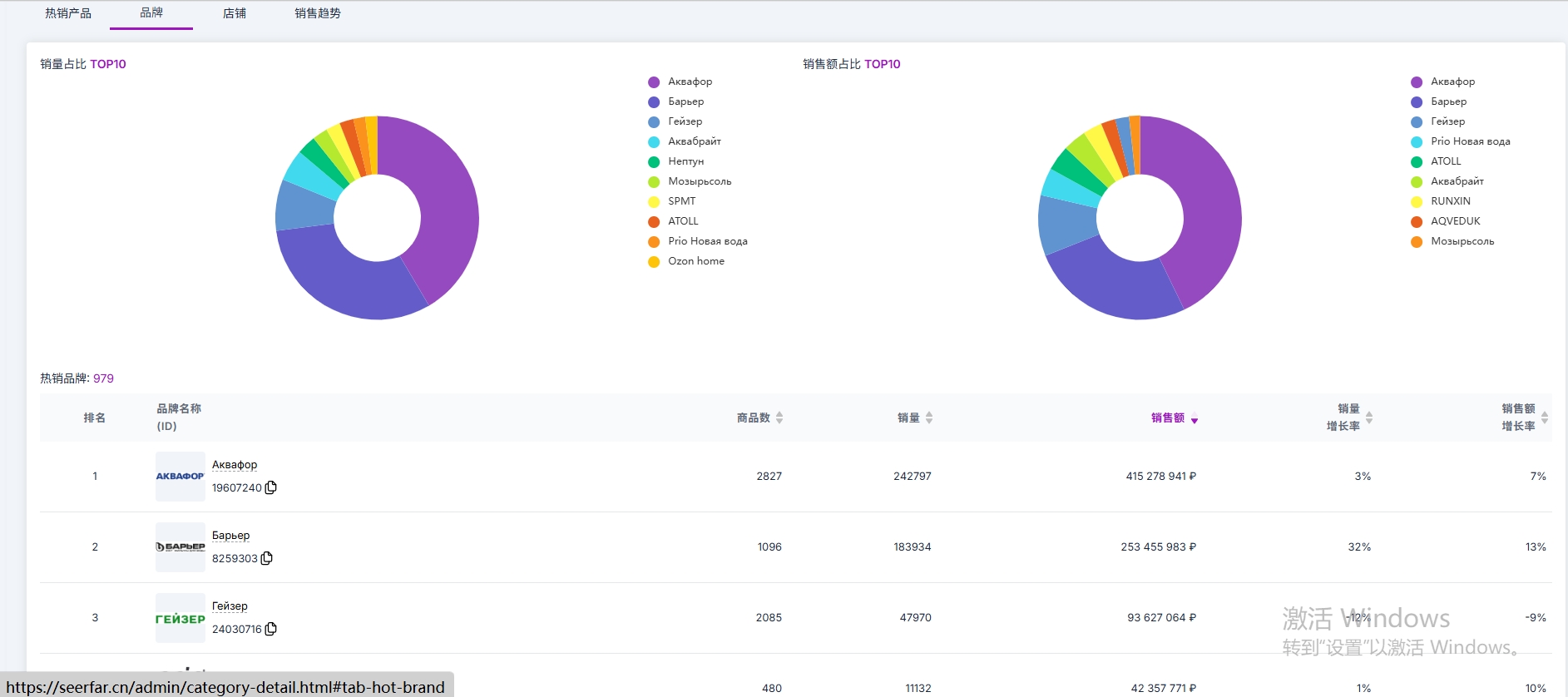Toggle the AQVEDUK legend series
The height and width of the screenshot is (697, 1568).
pos(1446,221)
